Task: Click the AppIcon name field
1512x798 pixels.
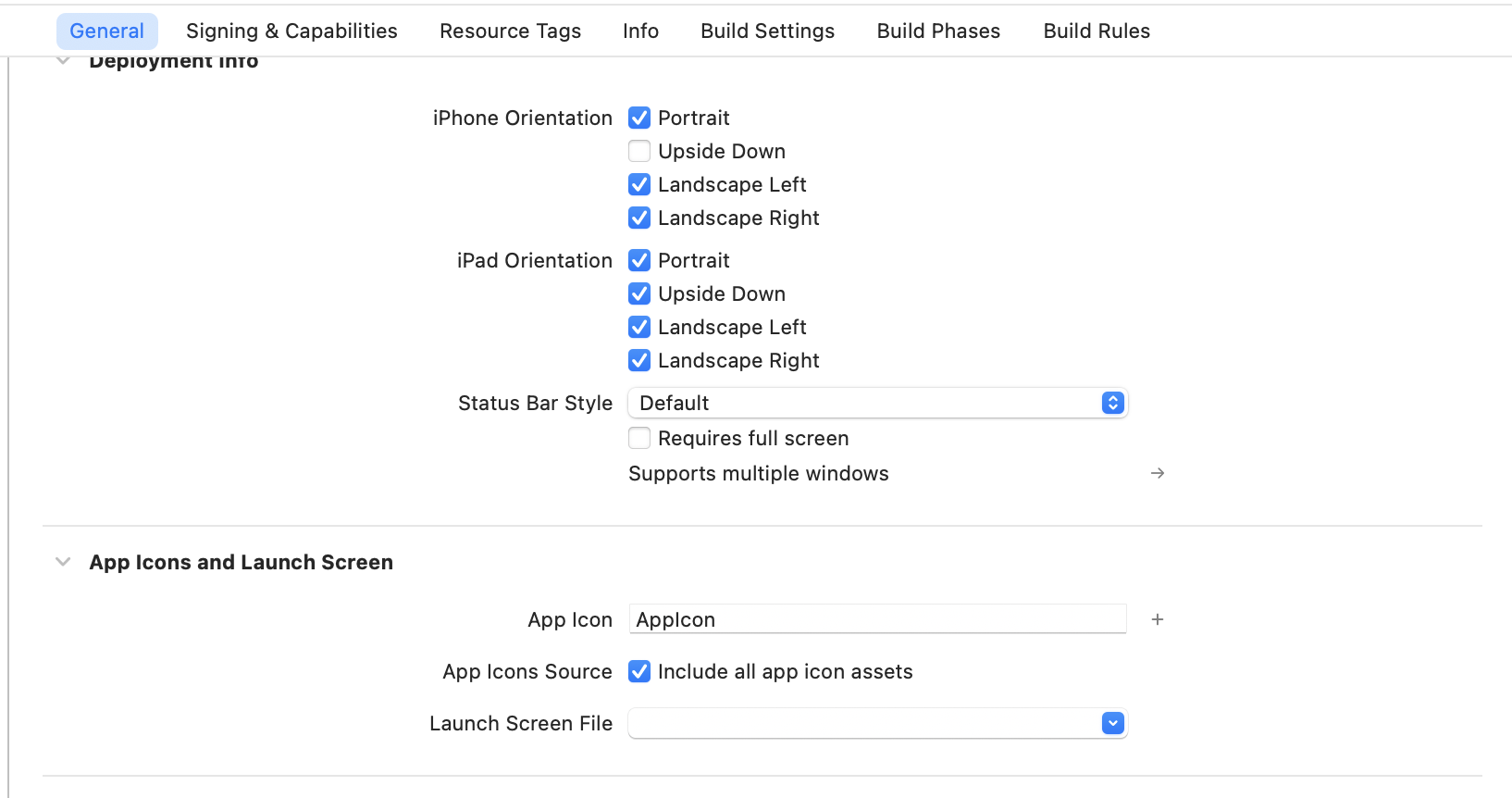Action: coord(877,619)
